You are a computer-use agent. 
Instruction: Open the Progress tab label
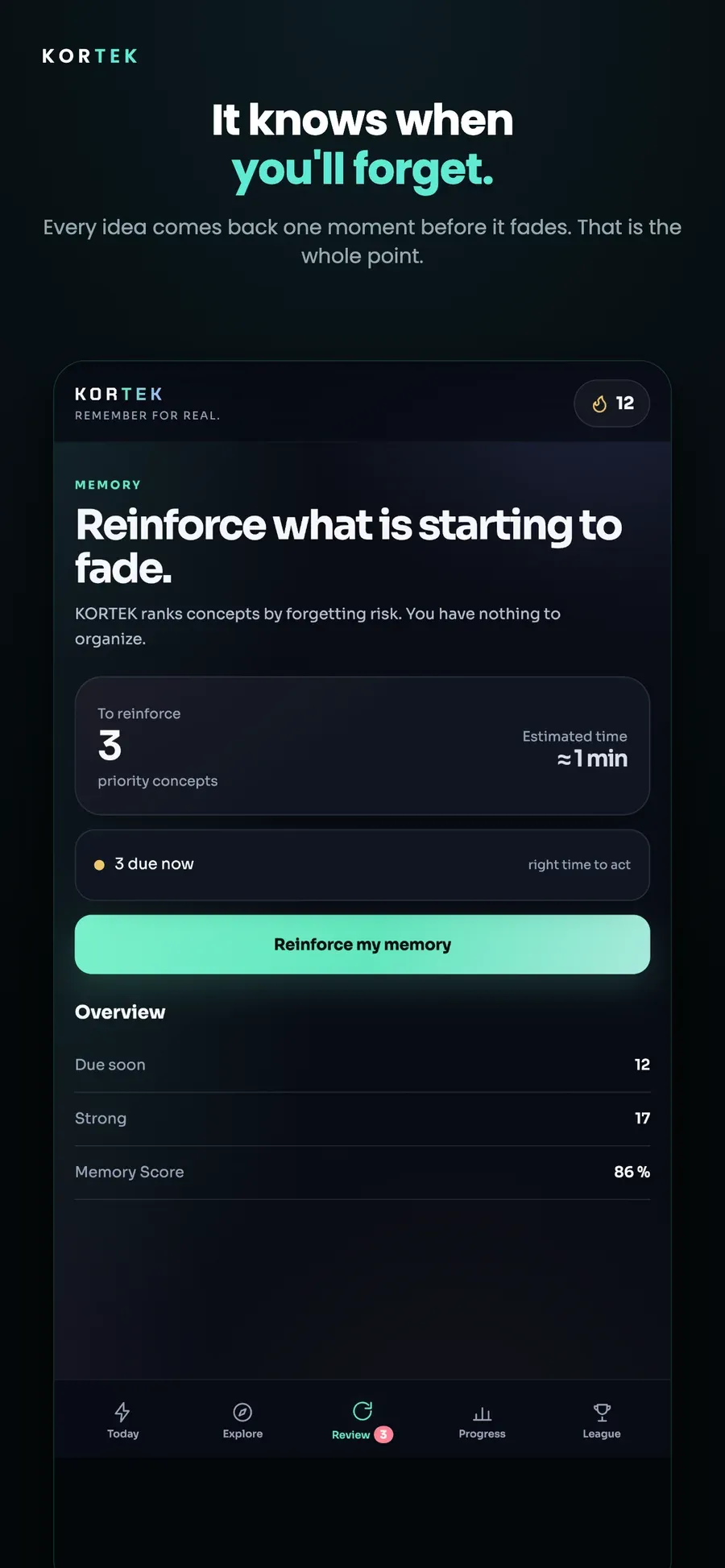[483, 1434]
